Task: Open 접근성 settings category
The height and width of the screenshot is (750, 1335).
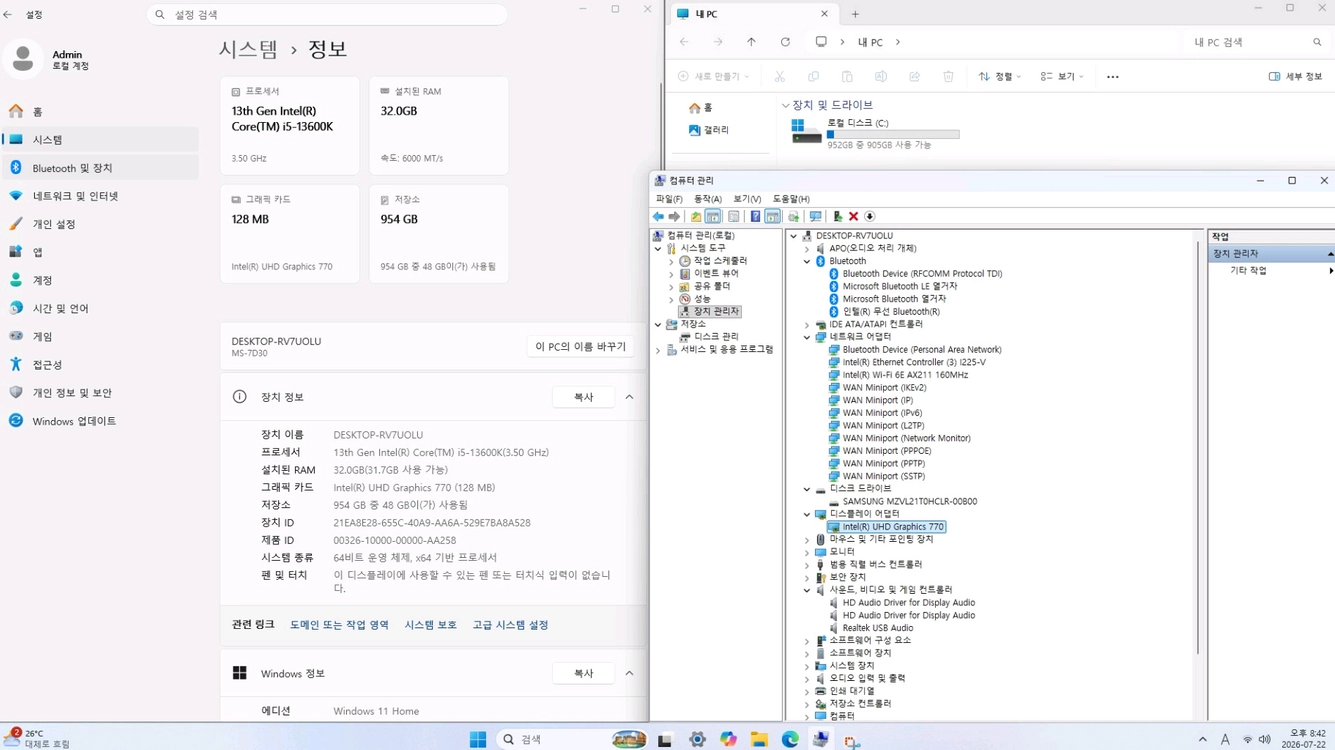Action: coord(100,365)
